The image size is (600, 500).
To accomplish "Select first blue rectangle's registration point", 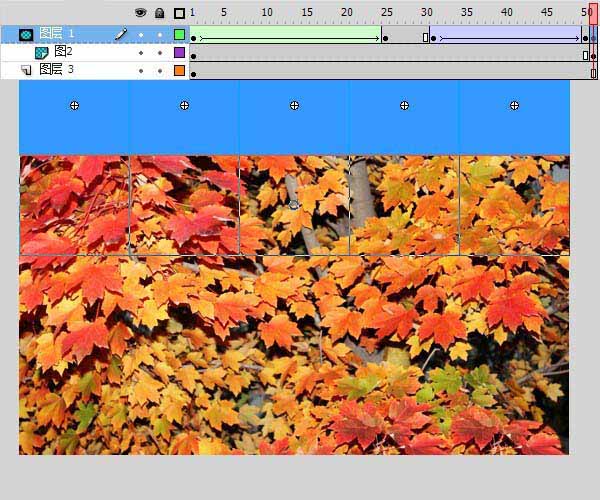I will point(75,106).
